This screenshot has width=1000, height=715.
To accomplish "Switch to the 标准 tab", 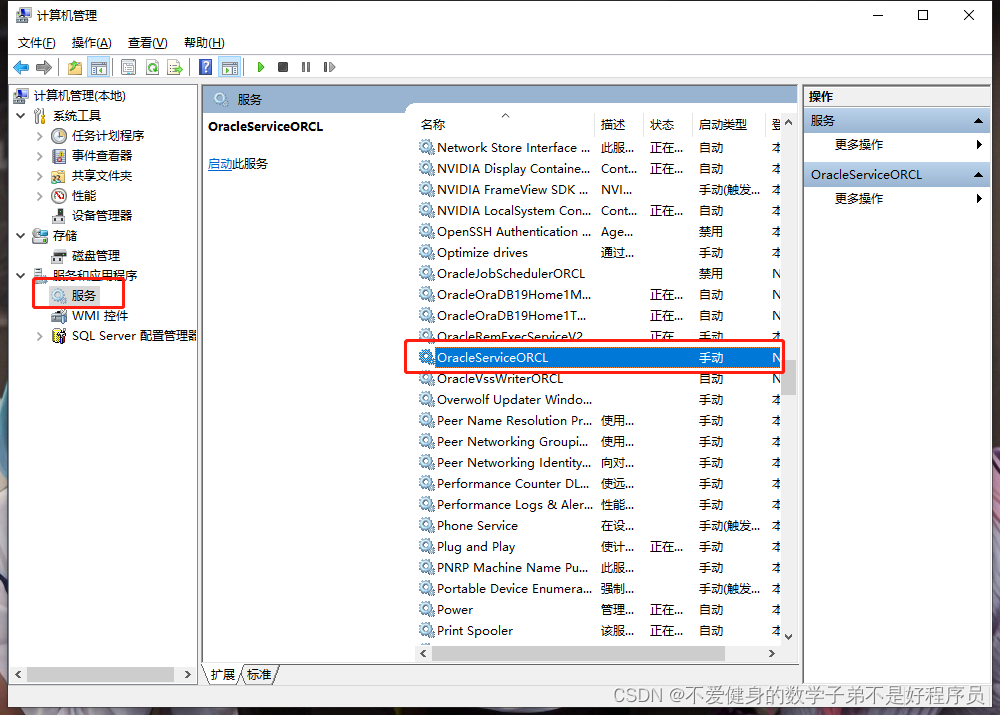I will [259, 675].
